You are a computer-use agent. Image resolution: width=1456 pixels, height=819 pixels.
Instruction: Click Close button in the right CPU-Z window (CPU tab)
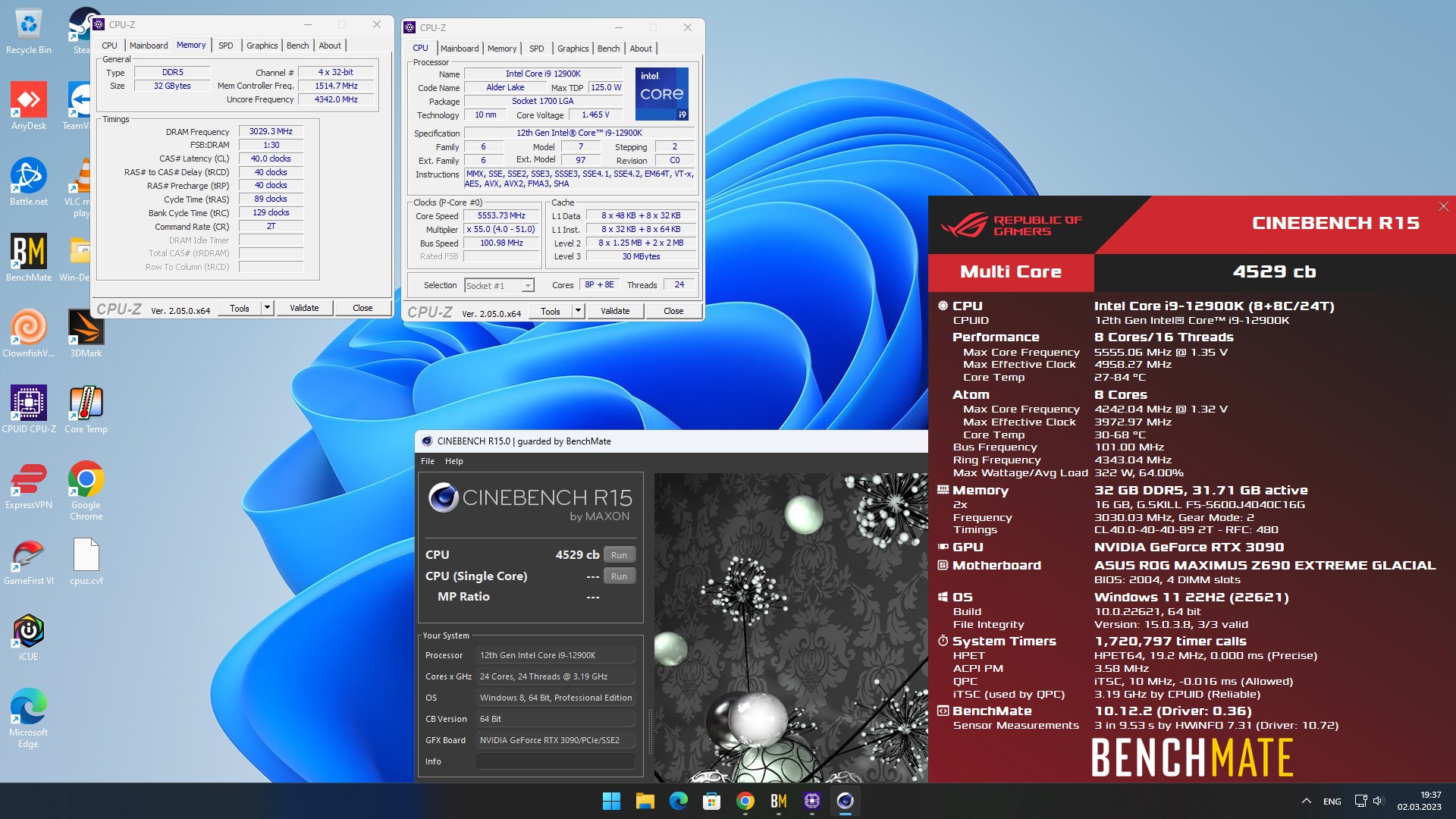673,311
